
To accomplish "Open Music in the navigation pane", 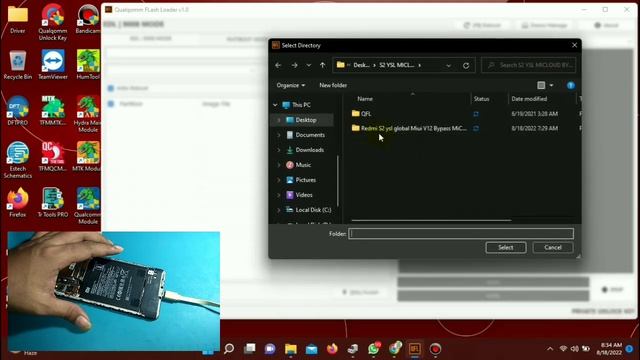I will (x=303, y=165).
